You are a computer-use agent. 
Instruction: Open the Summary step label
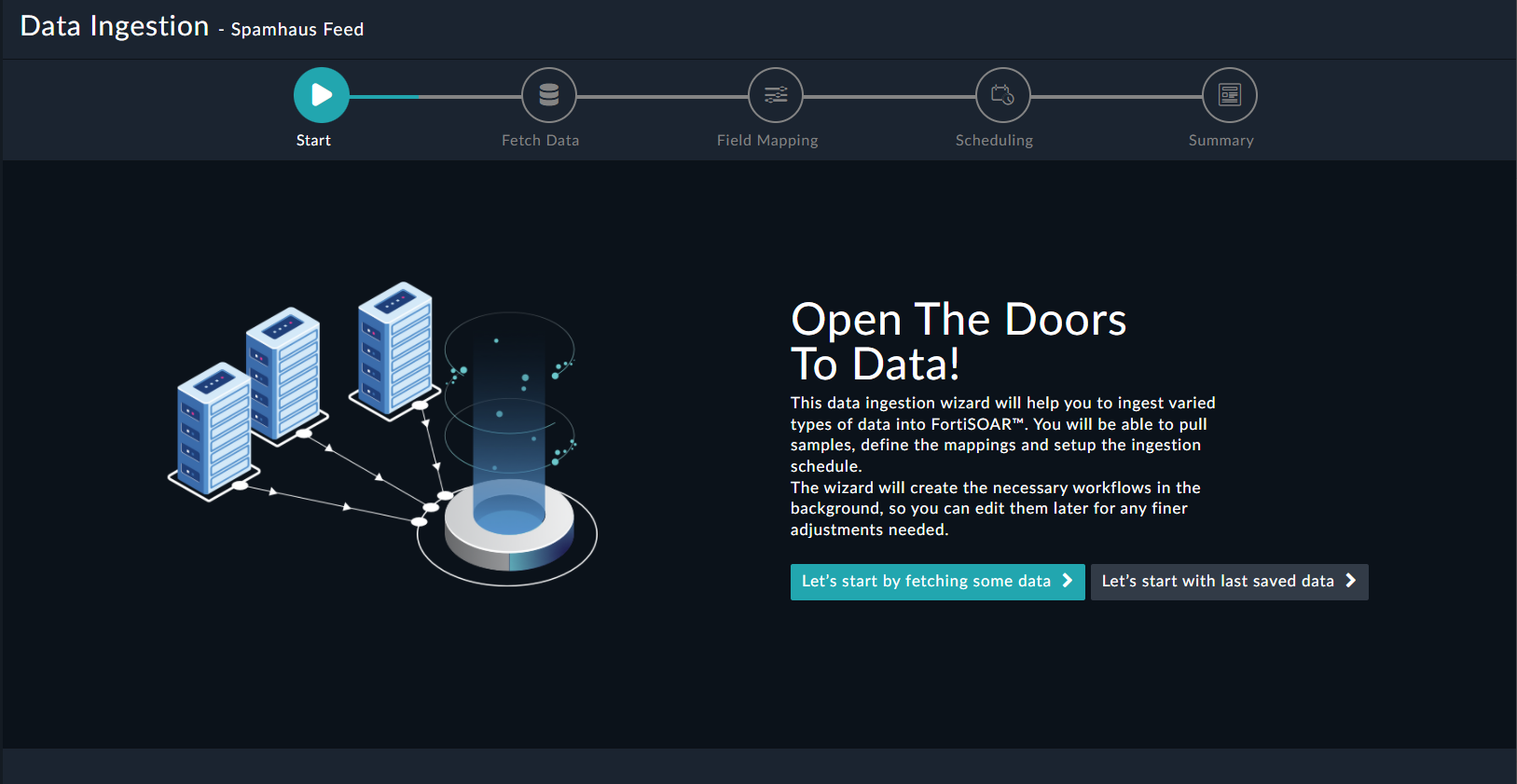coord(1220,141)
